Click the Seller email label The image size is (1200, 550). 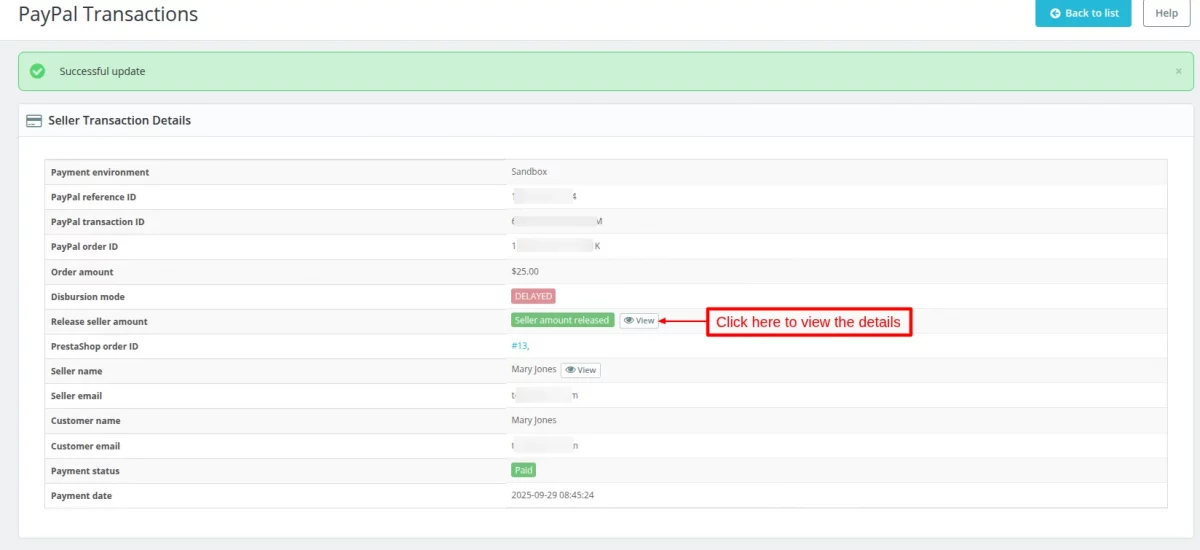click(x=77, y=396)
